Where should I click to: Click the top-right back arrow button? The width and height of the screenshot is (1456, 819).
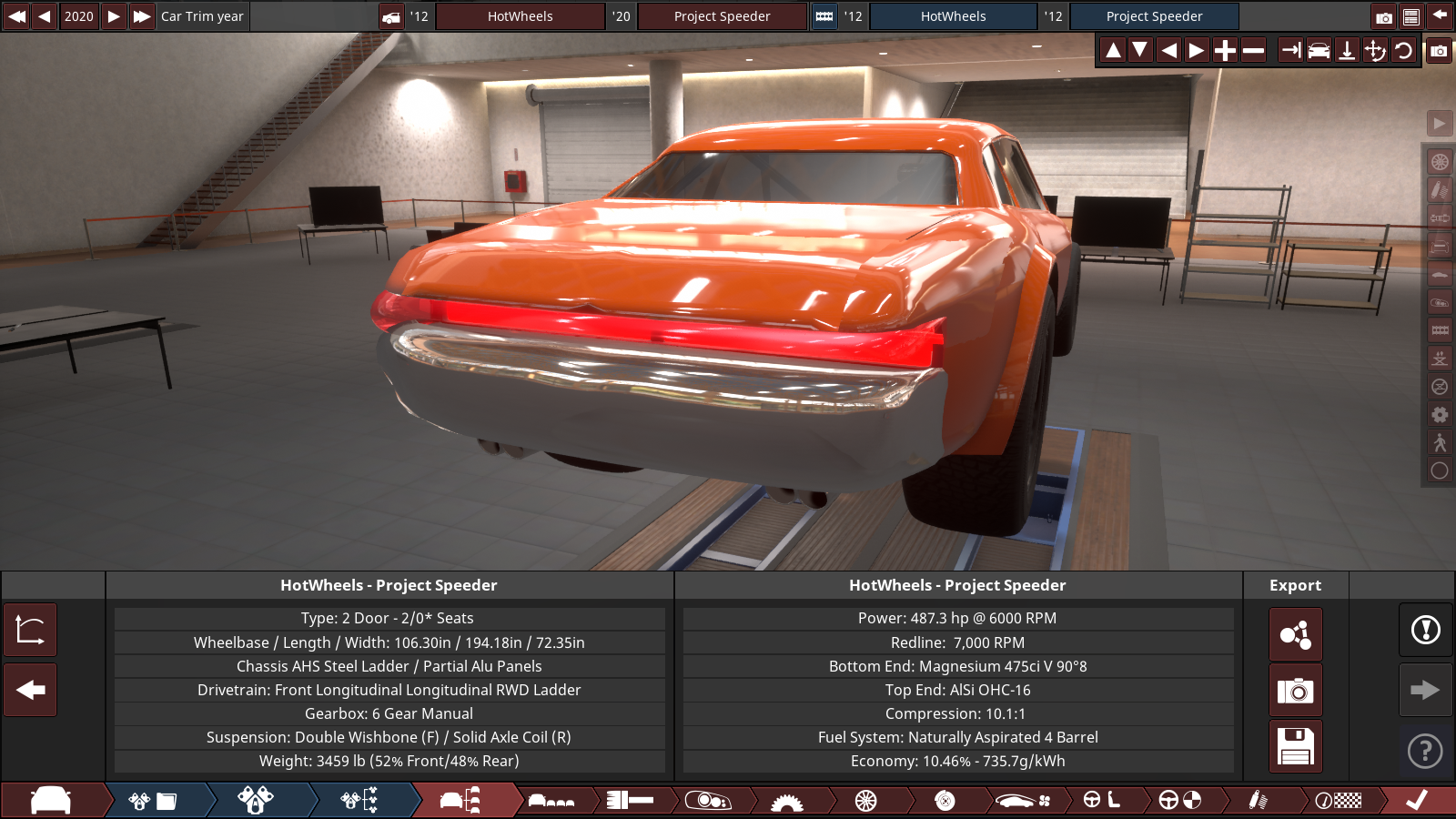1440,16
